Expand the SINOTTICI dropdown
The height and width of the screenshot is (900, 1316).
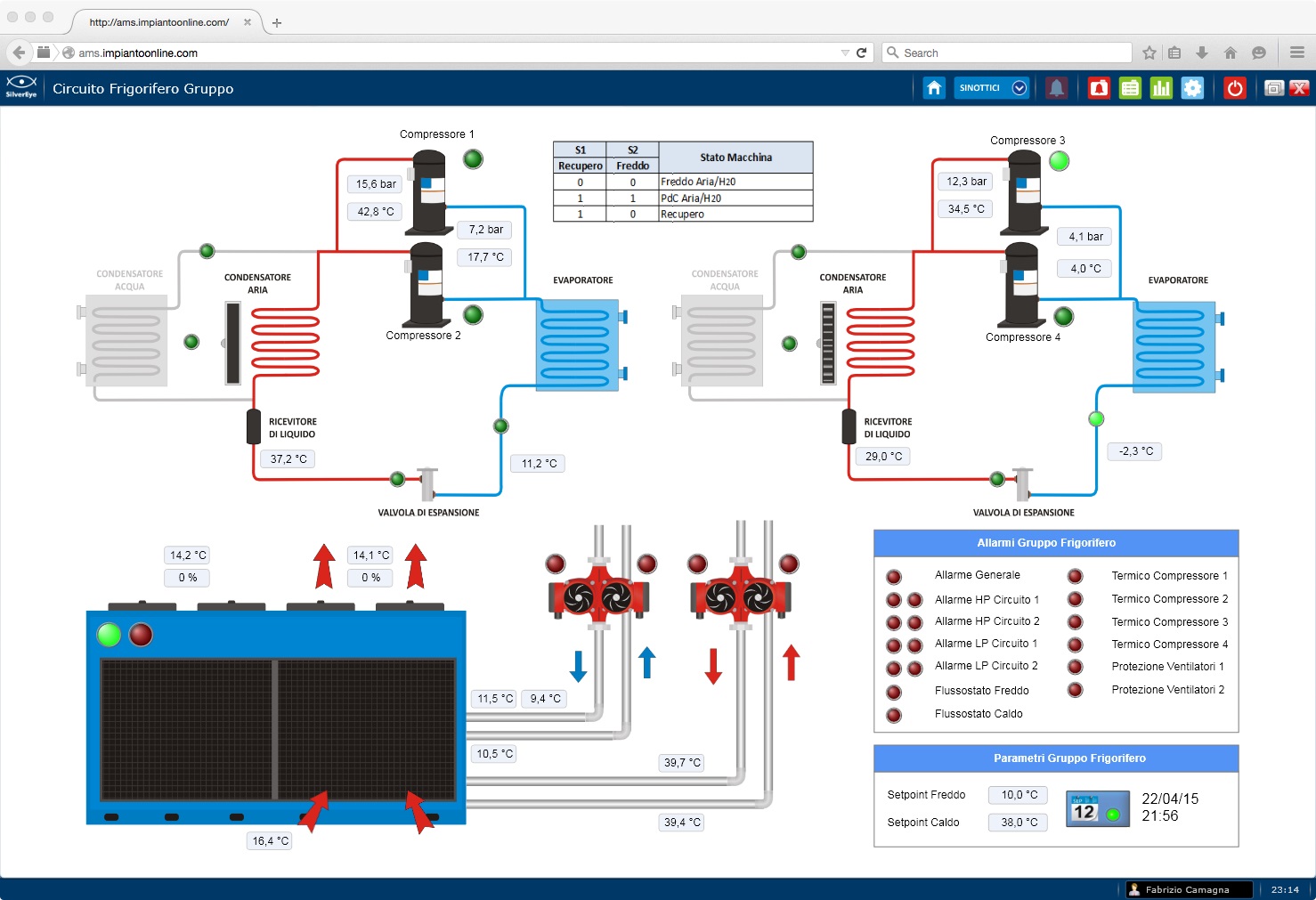tap(1019, 88)
